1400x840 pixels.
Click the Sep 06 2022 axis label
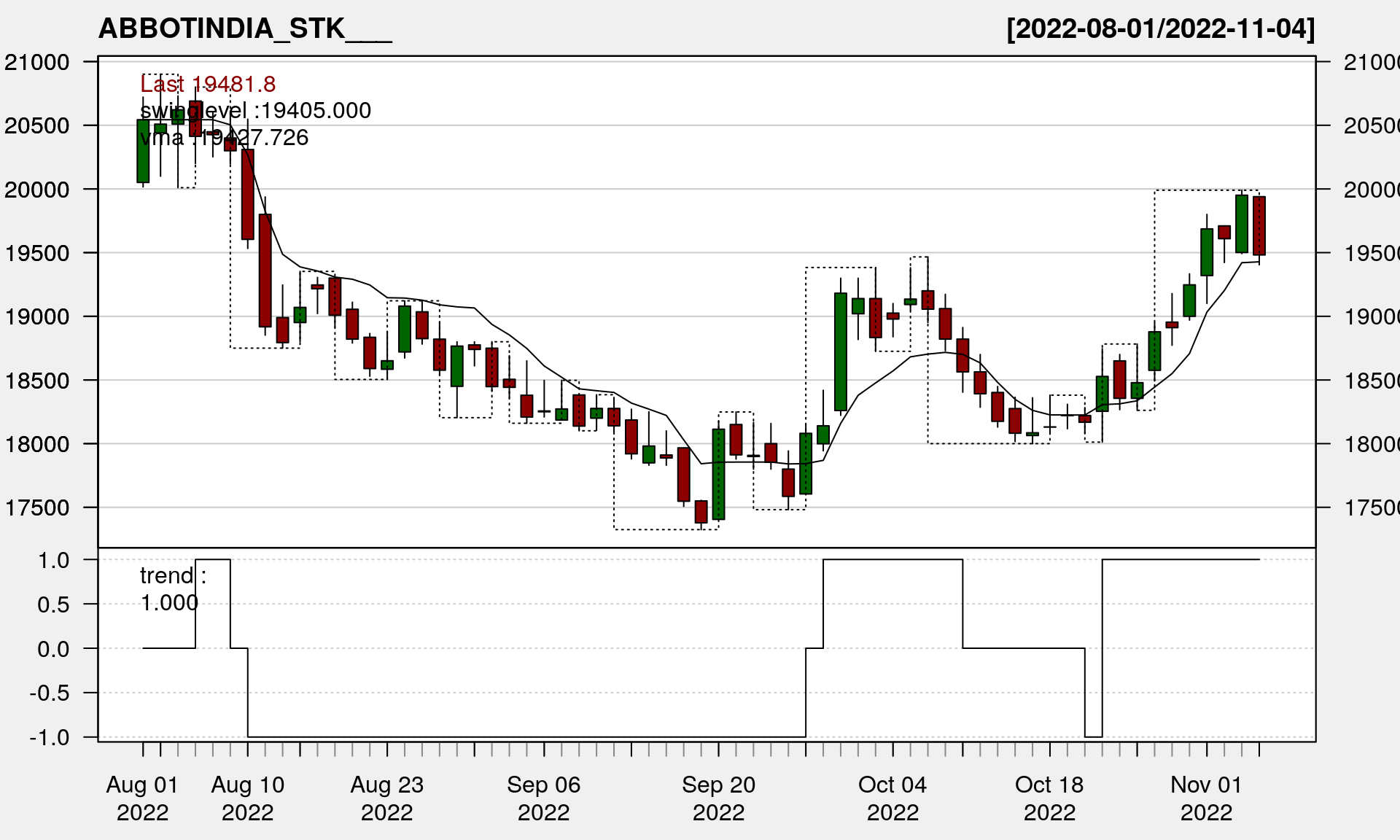[x=544, y=798]
